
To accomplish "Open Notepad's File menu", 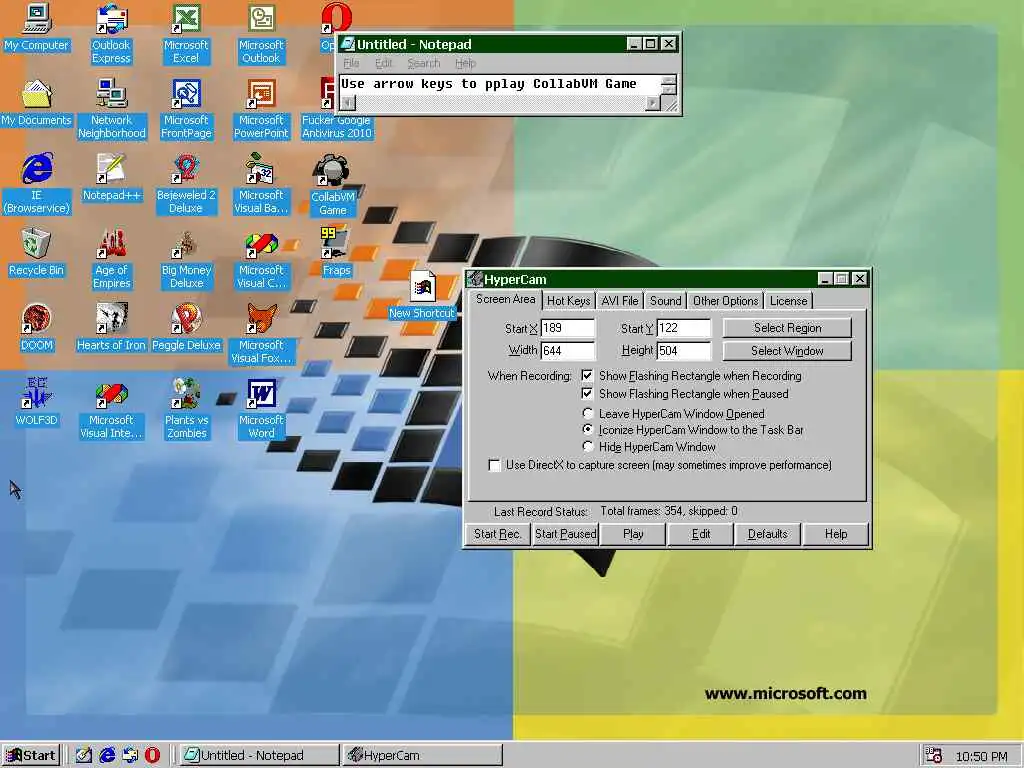I will (x=351, y=63).
